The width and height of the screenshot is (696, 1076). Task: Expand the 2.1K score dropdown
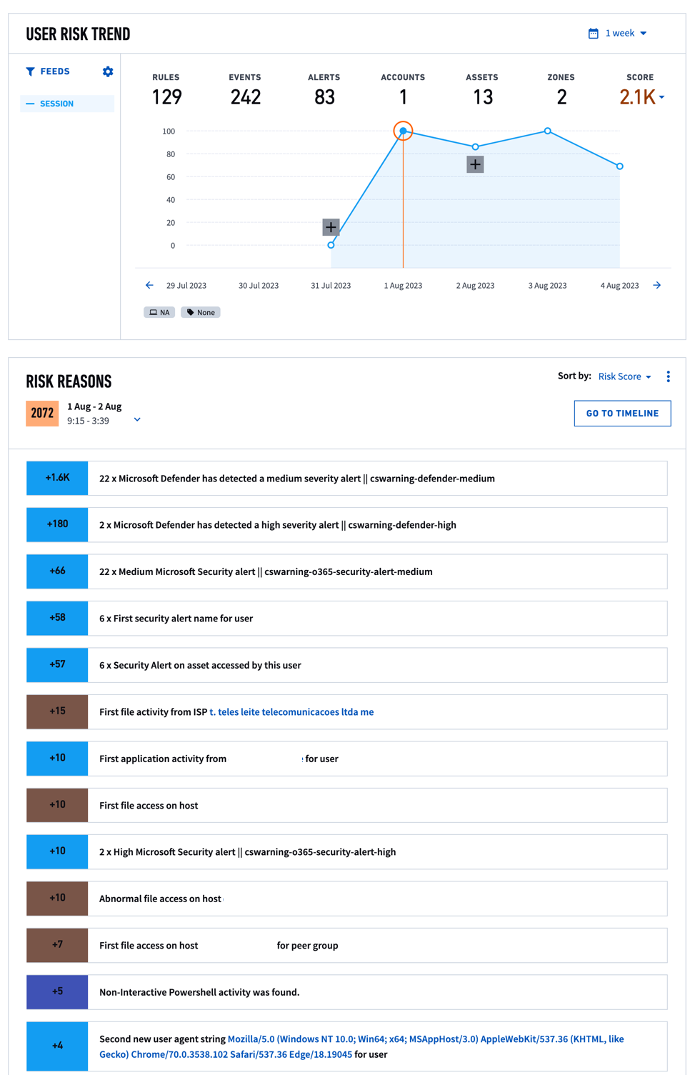(643, 97)
